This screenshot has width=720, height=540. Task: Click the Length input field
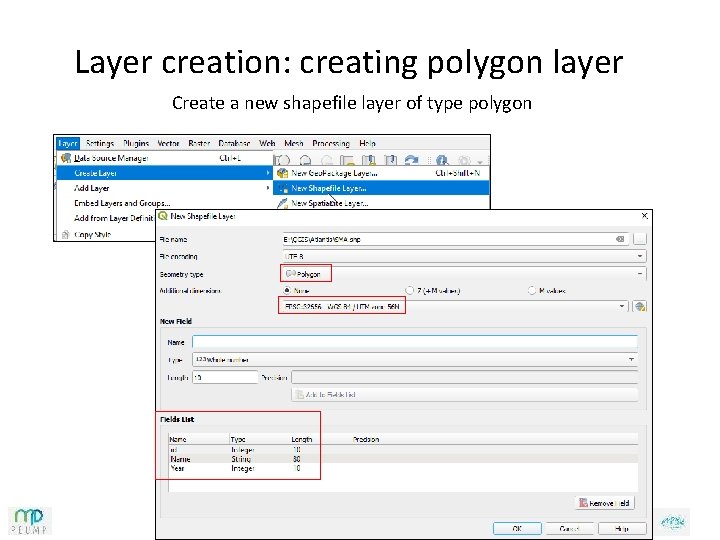(x=225, y=377)
